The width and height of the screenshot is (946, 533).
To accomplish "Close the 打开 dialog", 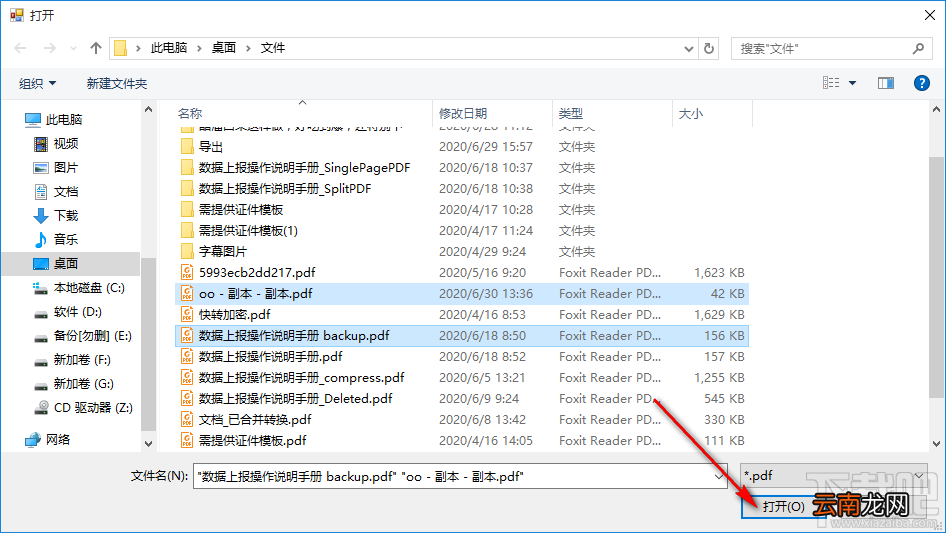I will (x=930, y=15).
